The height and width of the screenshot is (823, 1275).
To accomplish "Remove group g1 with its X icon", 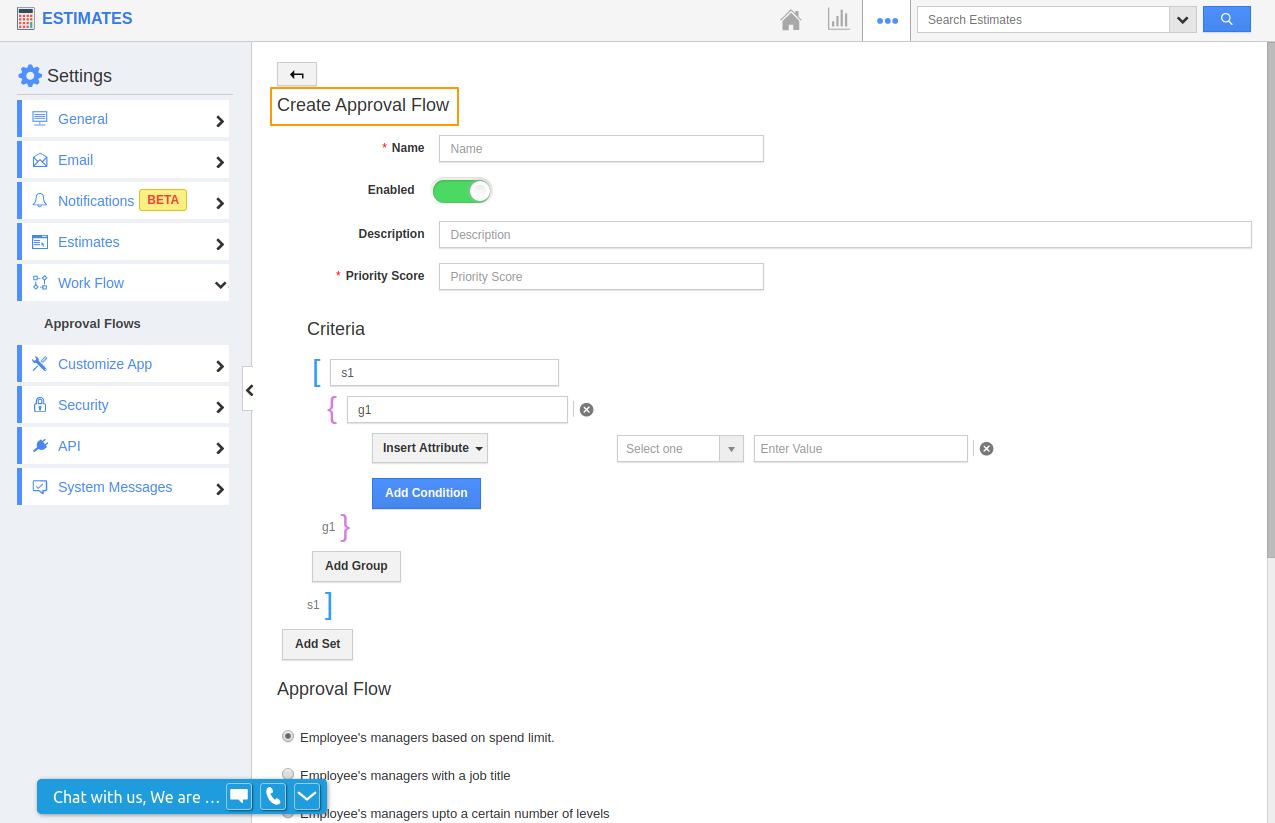I will (x=587, y=409).
